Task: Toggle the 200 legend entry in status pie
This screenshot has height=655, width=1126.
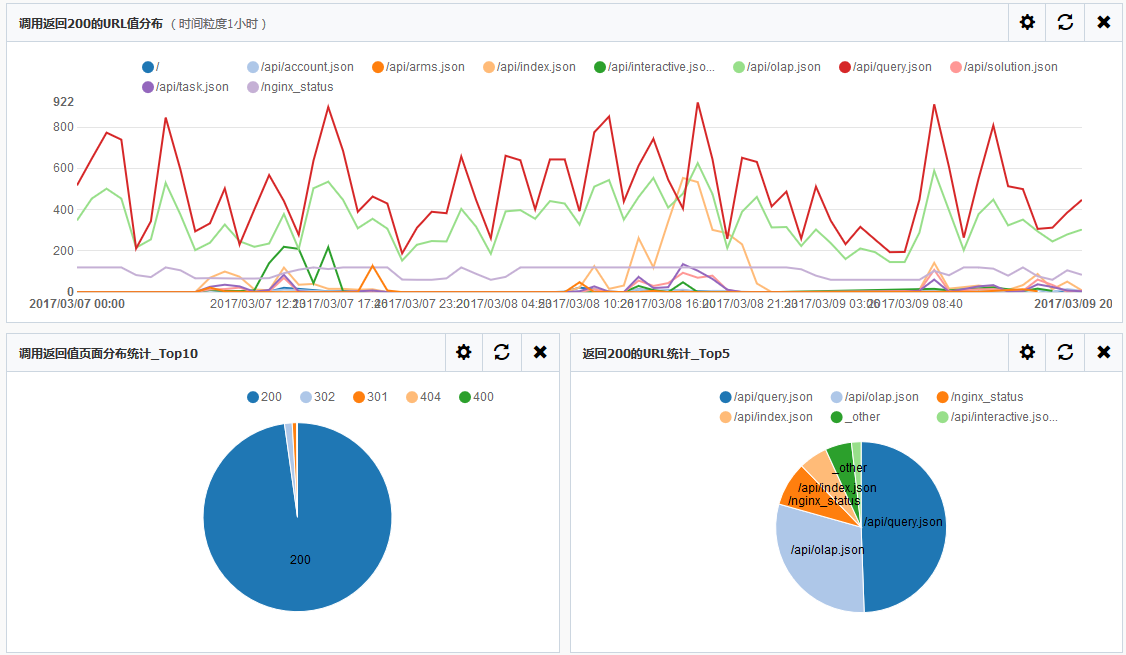Action: tap(264, 396)
